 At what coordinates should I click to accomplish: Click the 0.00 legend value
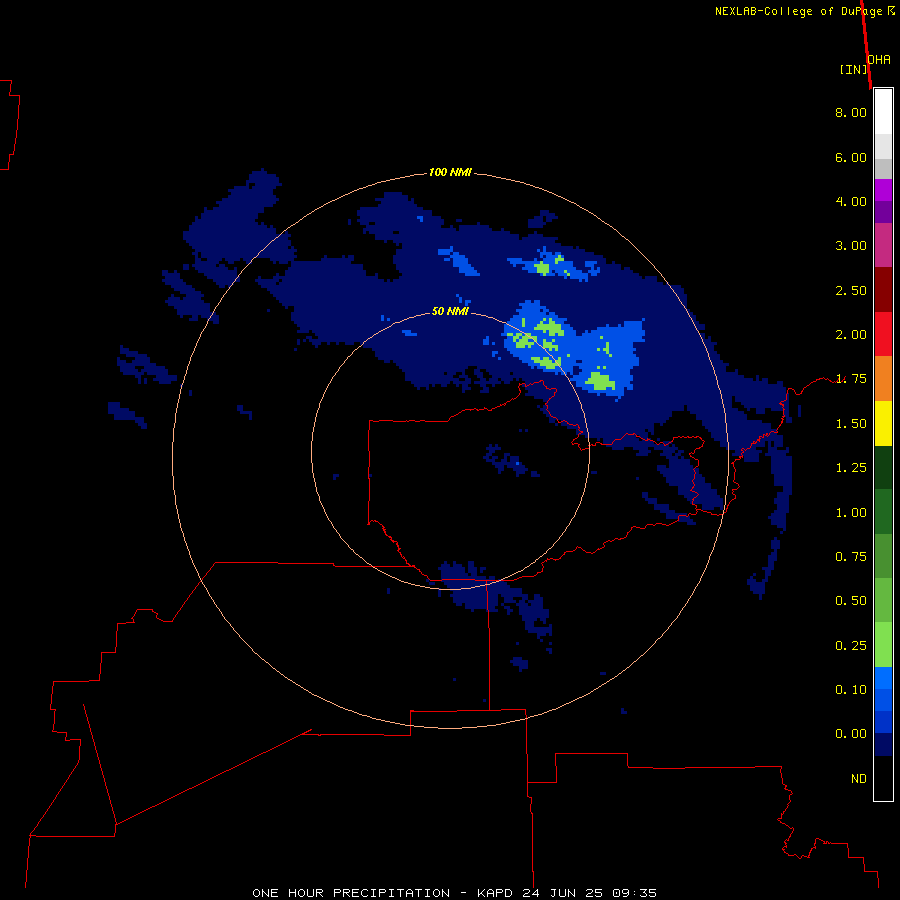851,734
